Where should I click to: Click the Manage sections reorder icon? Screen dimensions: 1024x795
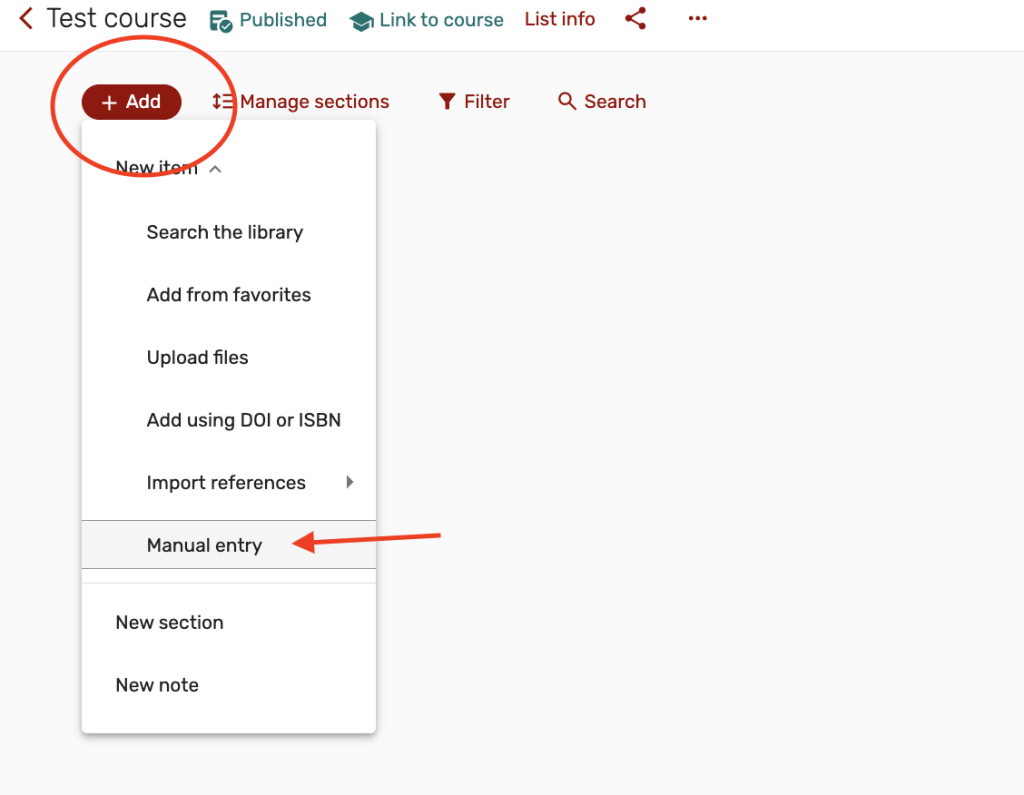(223, 102)
